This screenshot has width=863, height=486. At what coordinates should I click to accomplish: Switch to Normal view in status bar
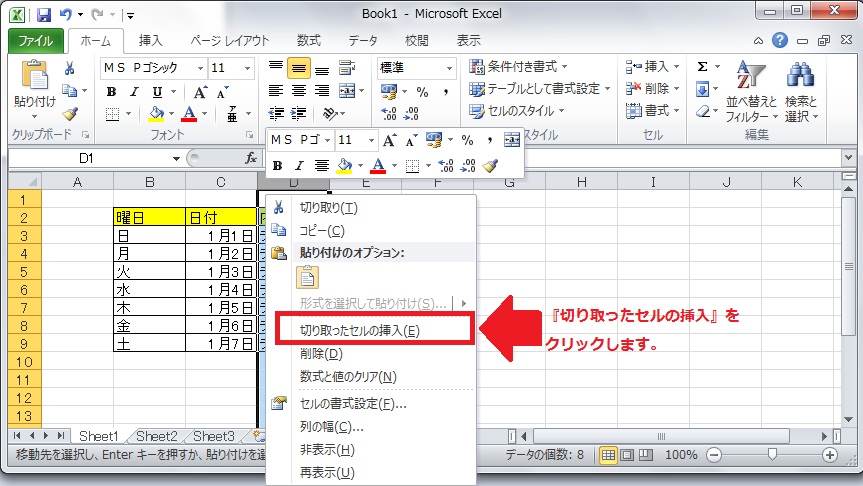pyautogui.click(x=608, y=455)
